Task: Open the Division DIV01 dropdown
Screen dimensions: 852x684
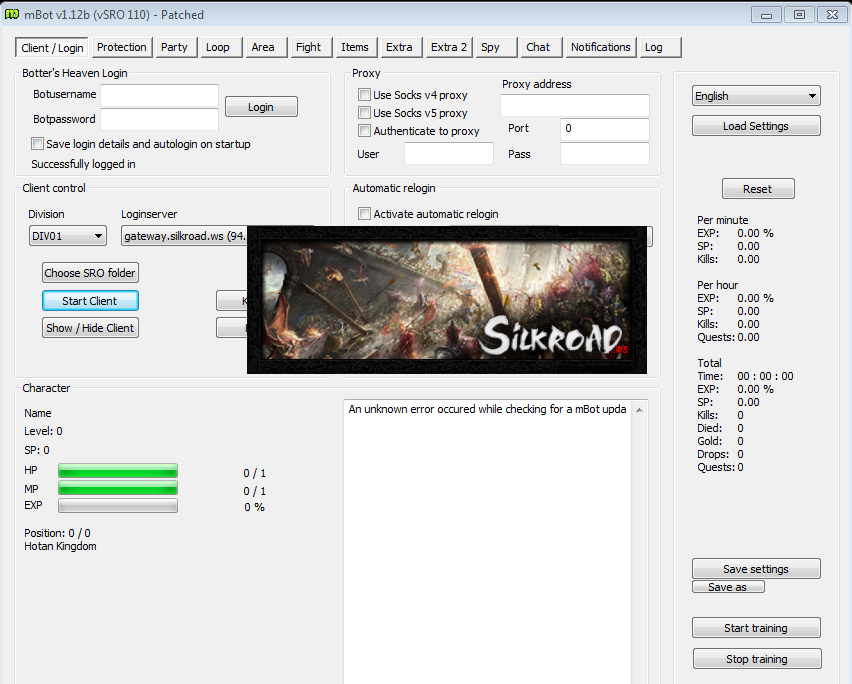Action: 68,236
